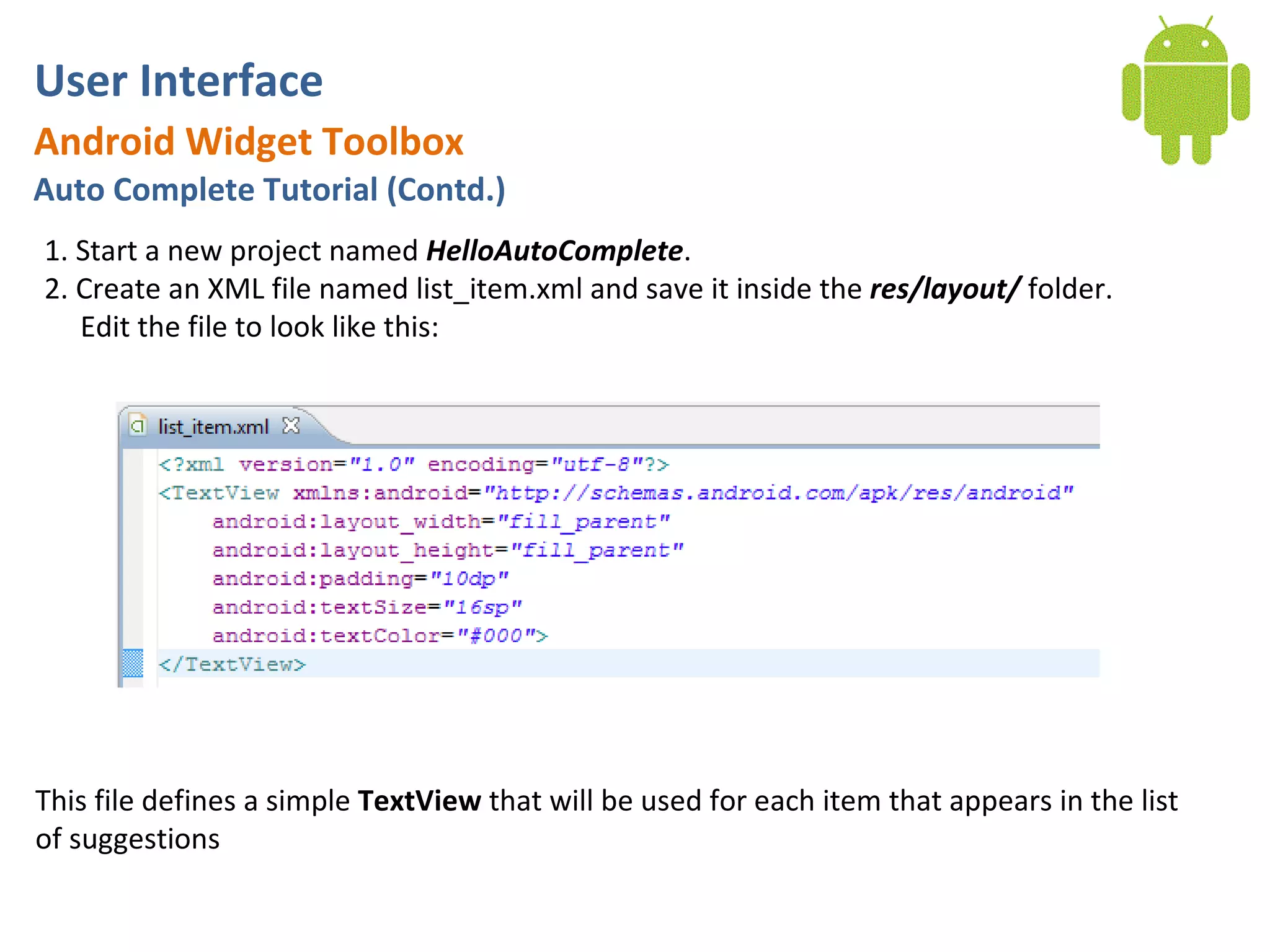
Task: Click the blue marker in the editor gutter
Action: [x=133, y=664]
